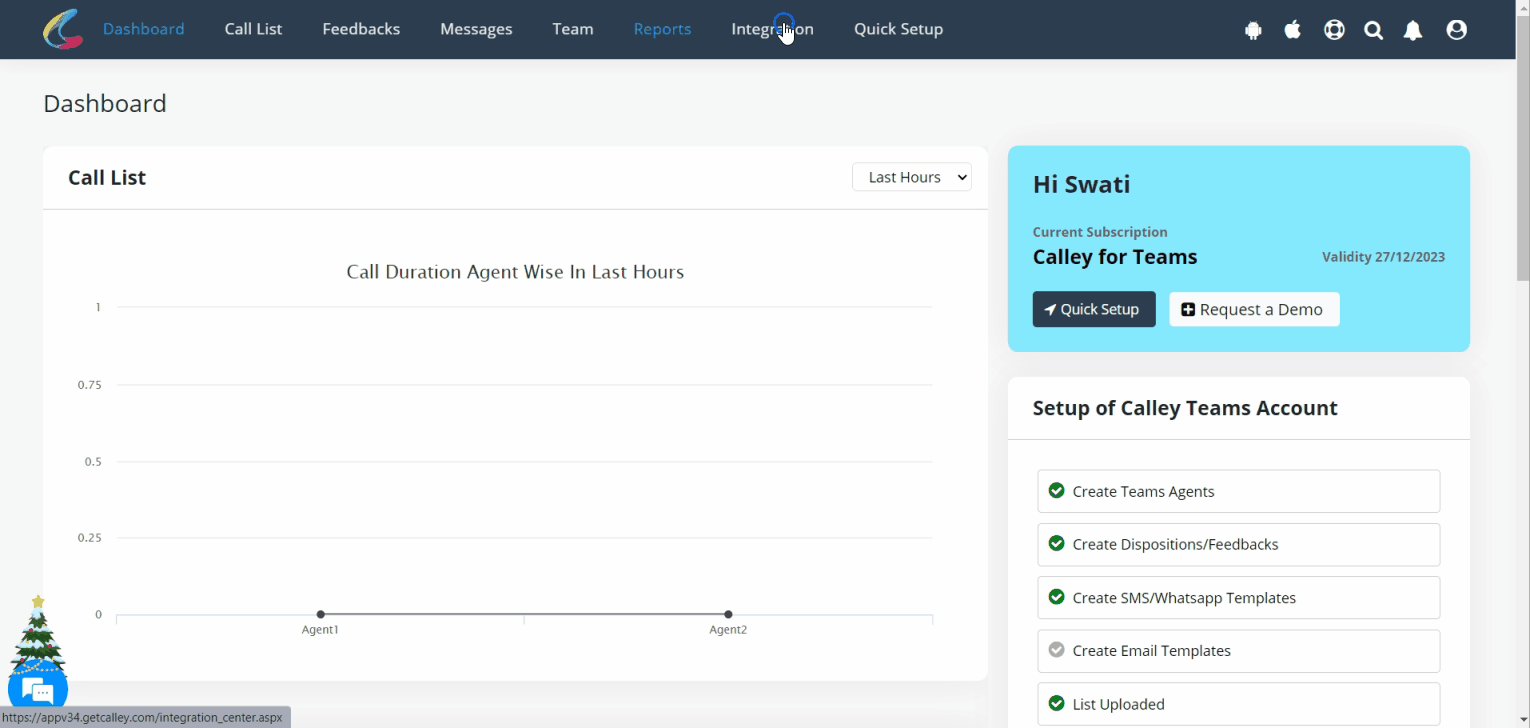Click the Agent1 data point on the chart

(x=321, y=614)
